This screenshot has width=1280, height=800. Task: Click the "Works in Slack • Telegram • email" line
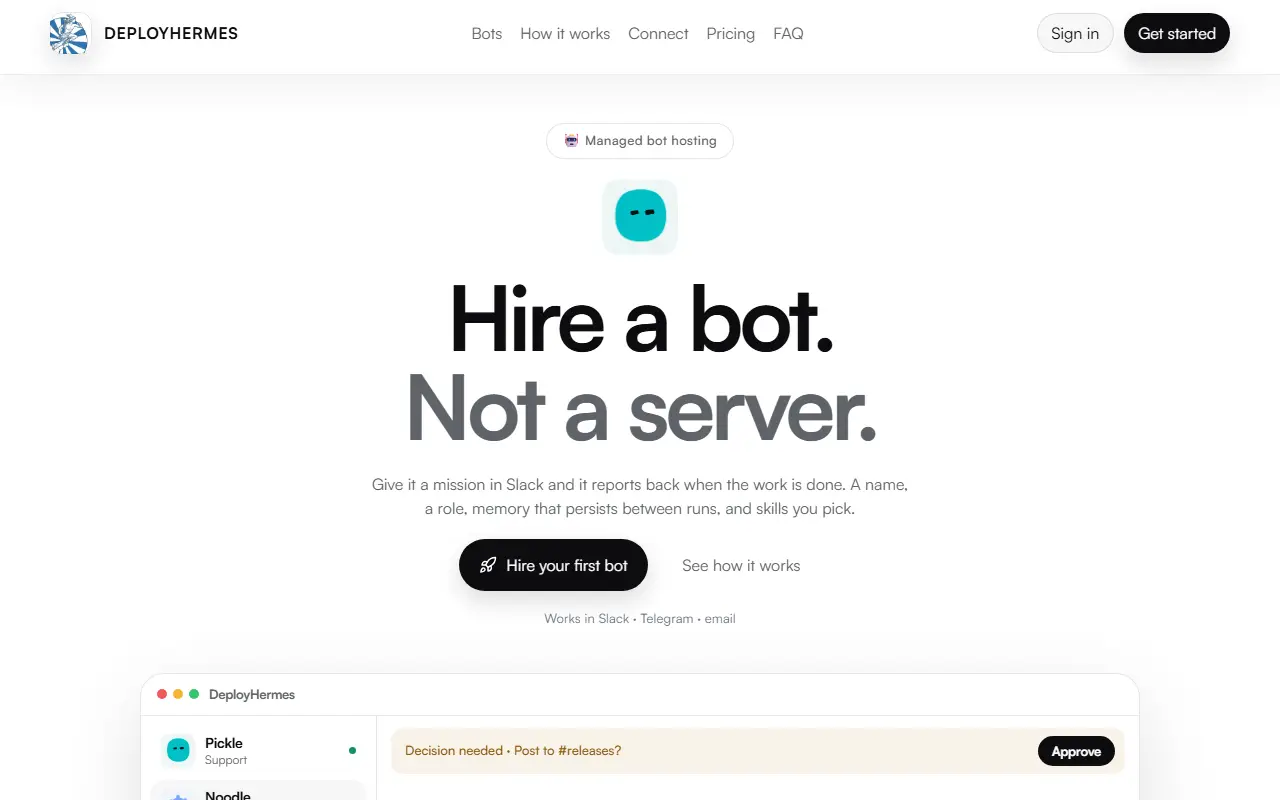(640, 619)
